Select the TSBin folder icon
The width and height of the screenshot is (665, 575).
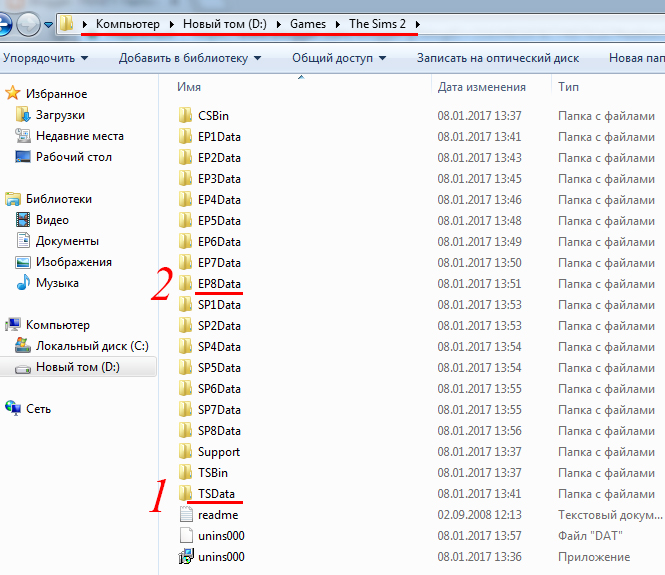pyautogui.click(x=185, y=472)
